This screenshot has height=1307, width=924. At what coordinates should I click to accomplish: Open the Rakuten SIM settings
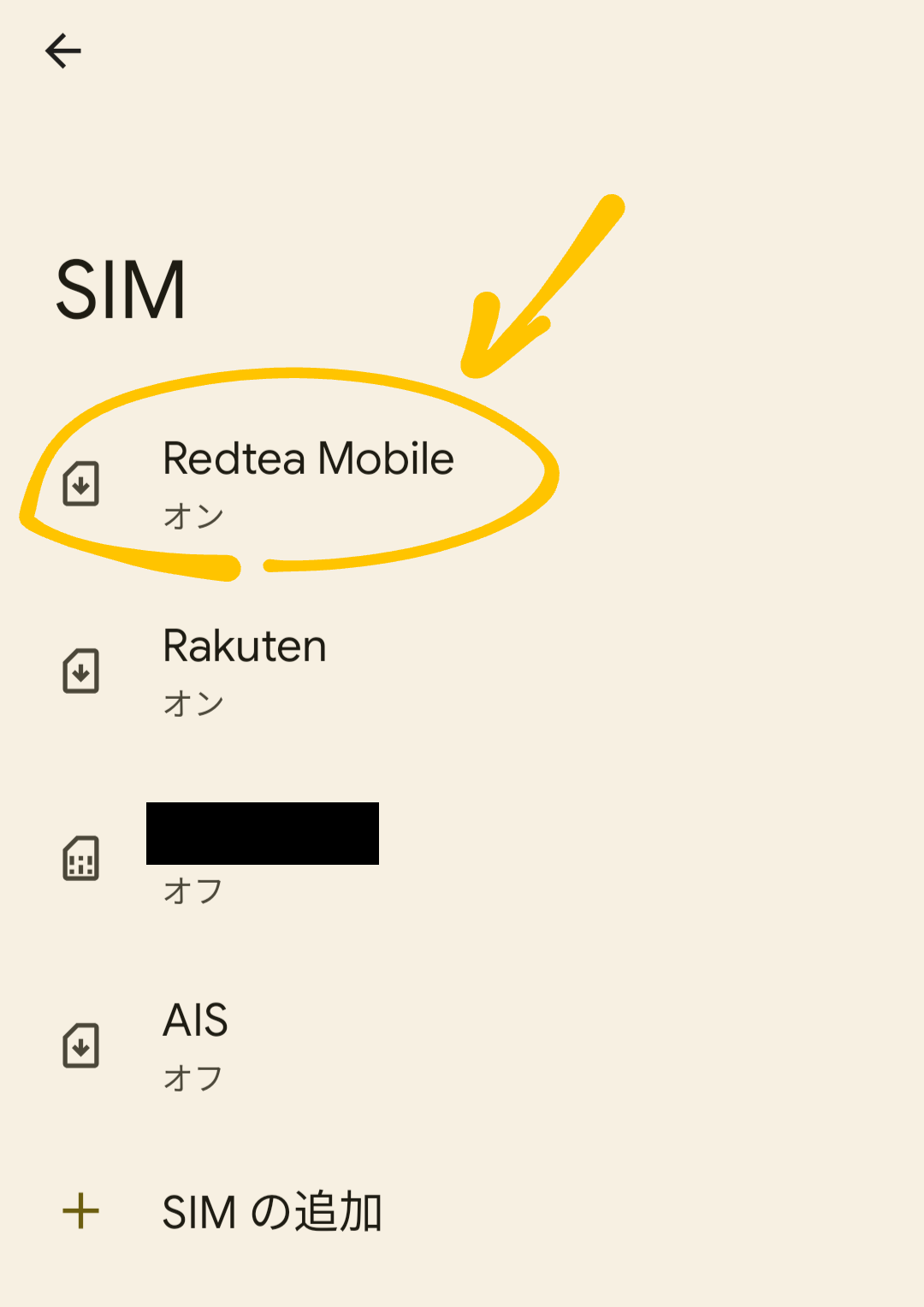(462, 671)
